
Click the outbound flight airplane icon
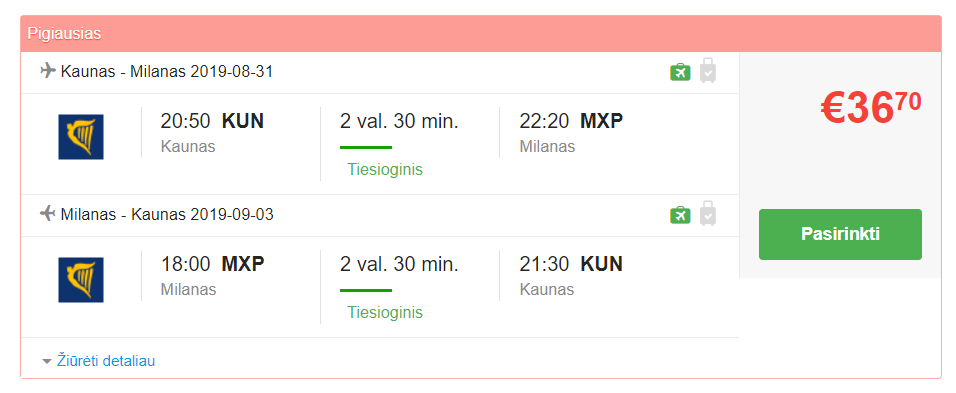(48, 71)
